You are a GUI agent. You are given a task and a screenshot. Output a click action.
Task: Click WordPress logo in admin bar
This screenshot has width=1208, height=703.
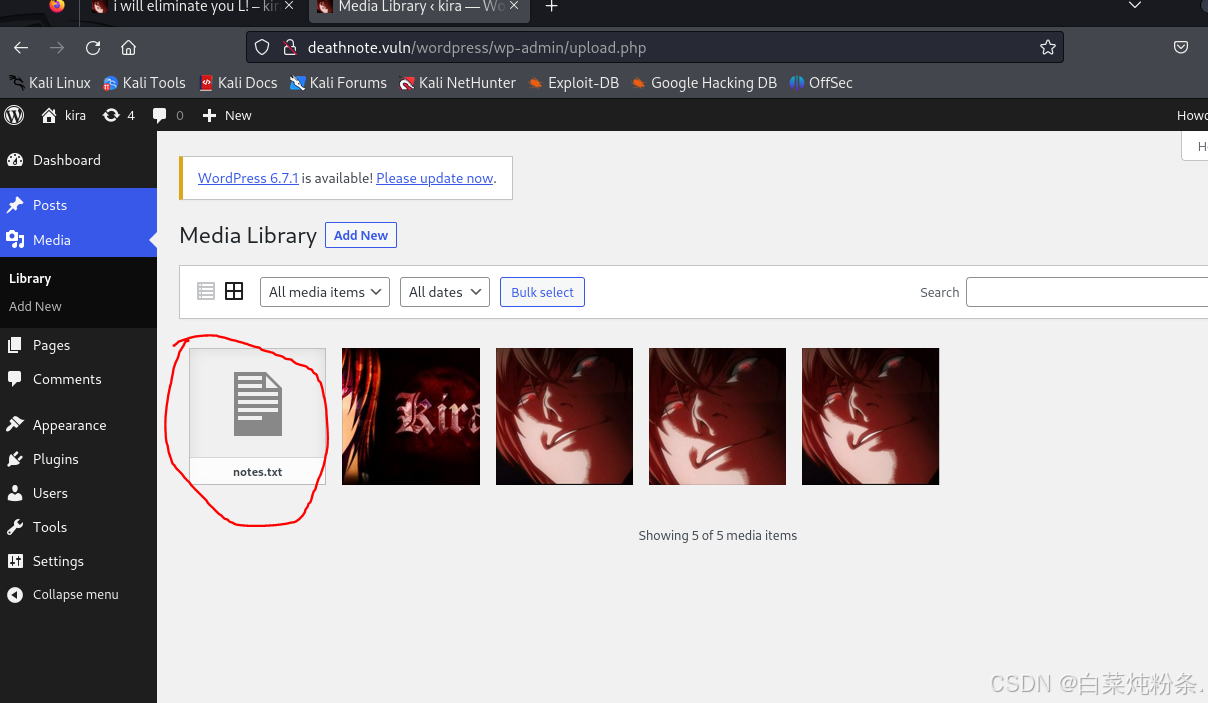(14, 115)
